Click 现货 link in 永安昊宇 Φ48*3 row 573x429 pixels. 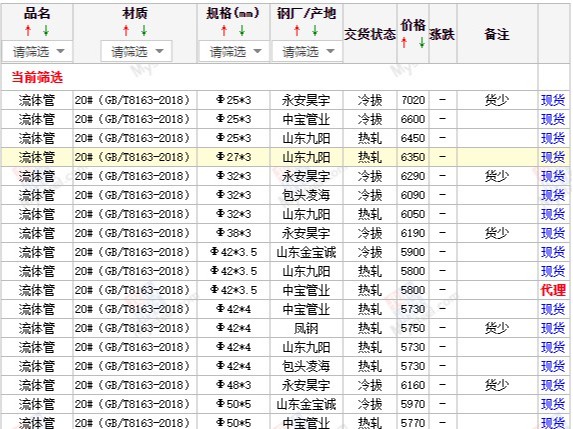(553, 385)
